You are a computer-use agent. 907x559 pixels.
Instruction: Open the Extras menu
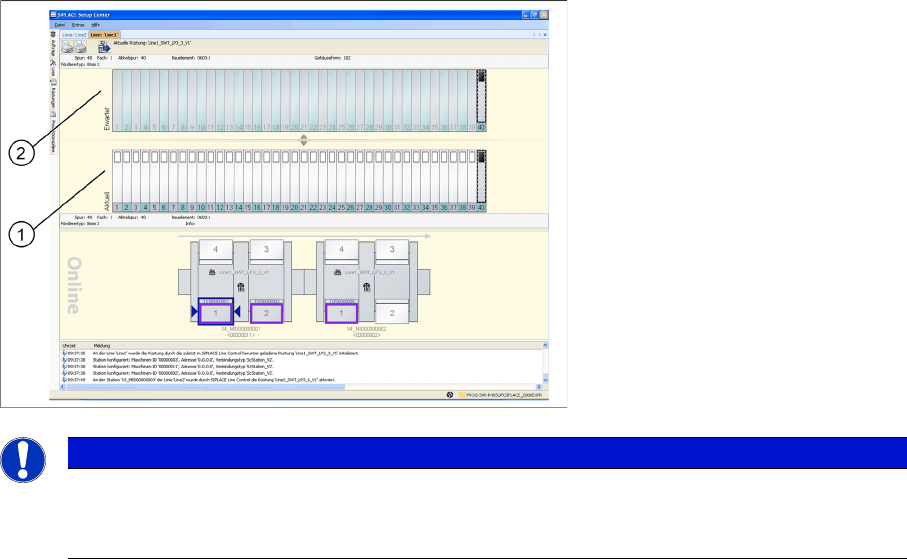pos(78,25)
